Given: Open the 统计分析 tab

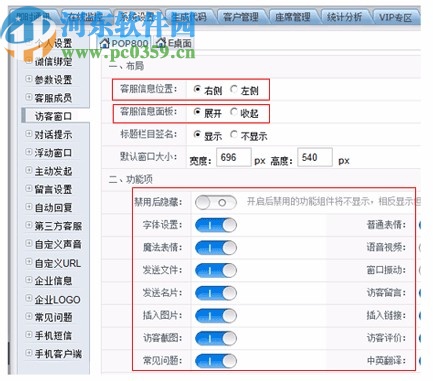Looking at the screenshot, I should click(344, 17).
